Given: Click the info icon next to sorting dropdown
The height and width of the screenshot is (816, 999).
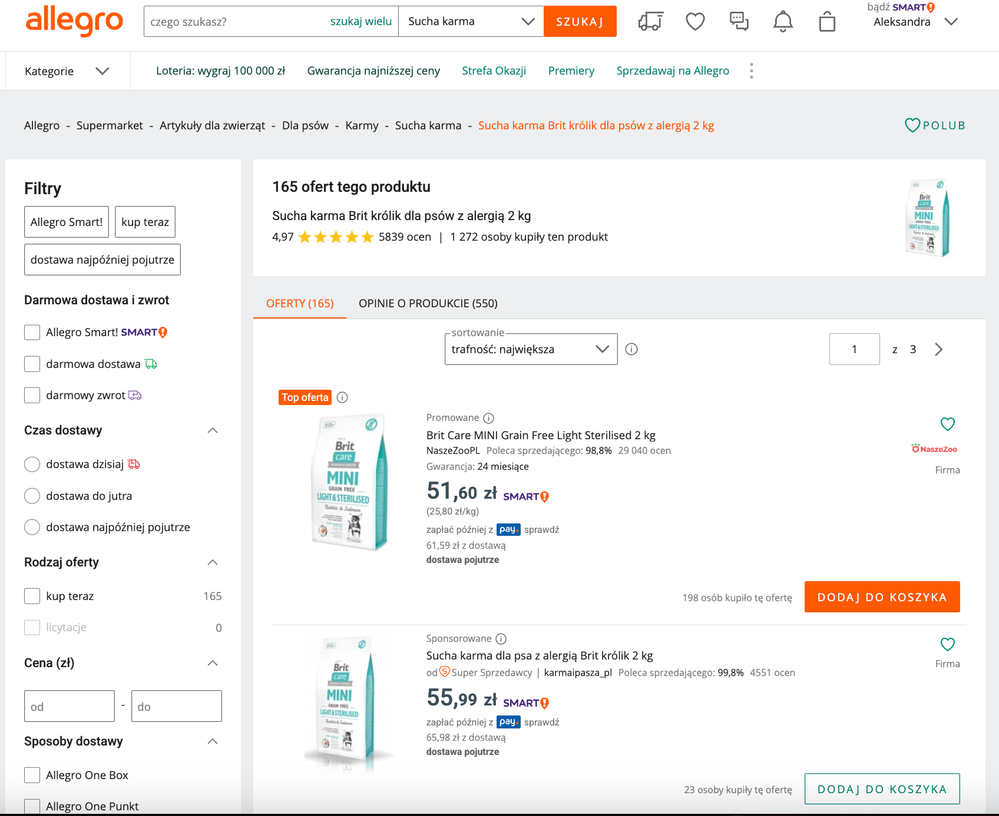Looking at the screenshot, I should point(631,349).
